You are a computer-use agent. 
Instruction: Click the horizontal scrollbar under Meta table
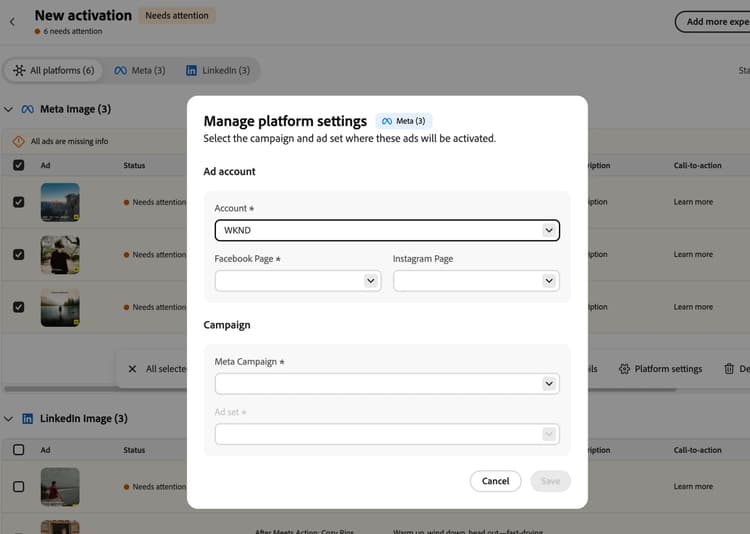point(340,389)
